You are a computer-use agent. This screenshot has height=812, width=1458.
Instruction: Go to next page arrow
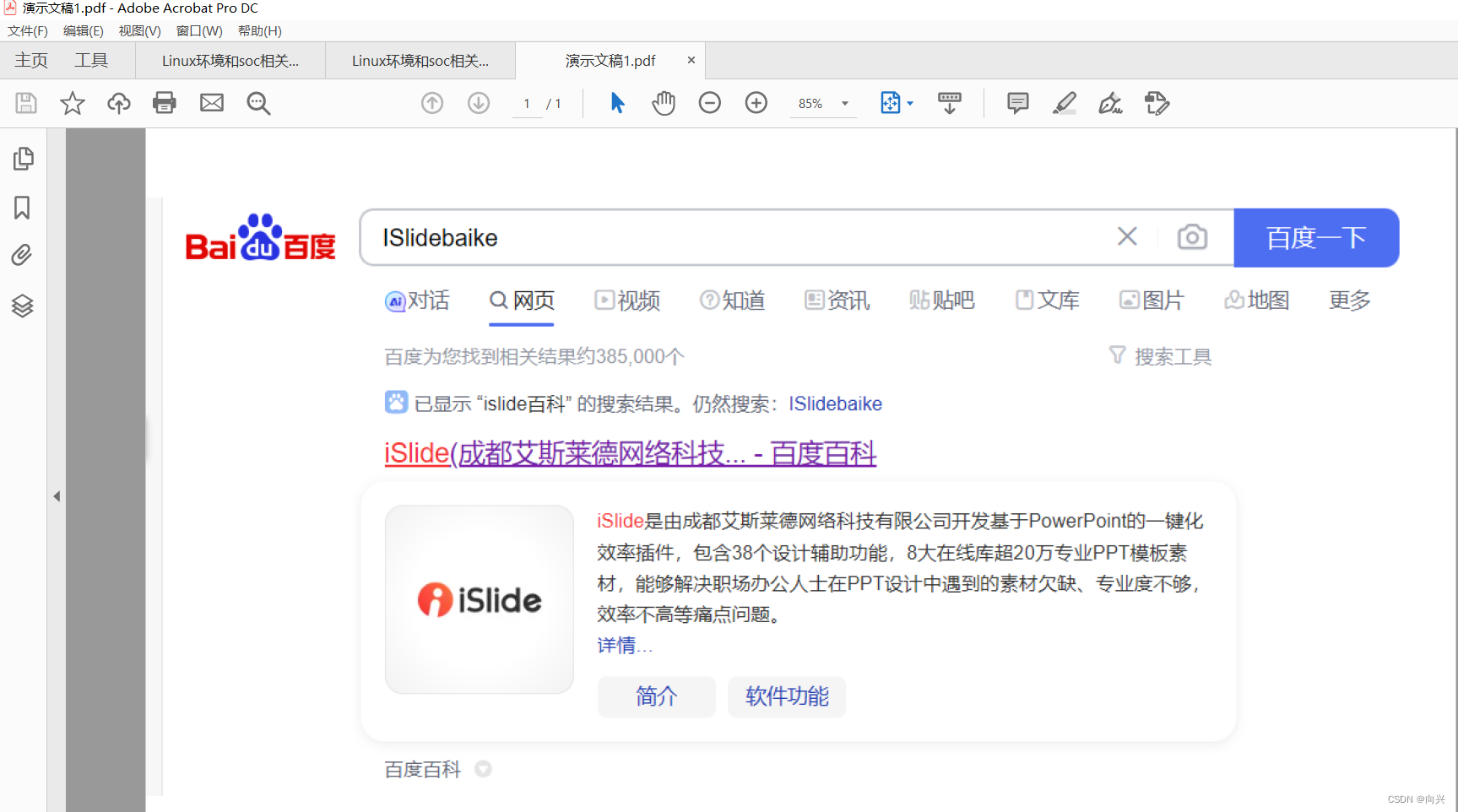click(479, 103)
